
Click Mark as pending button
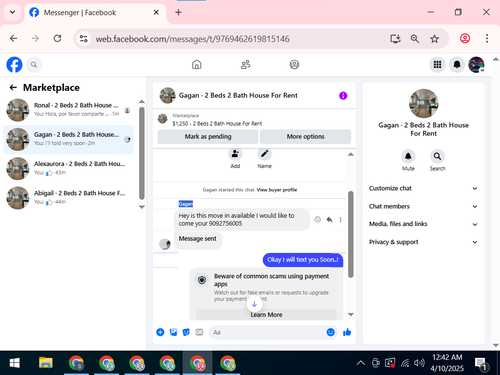(x=208, y=137)
